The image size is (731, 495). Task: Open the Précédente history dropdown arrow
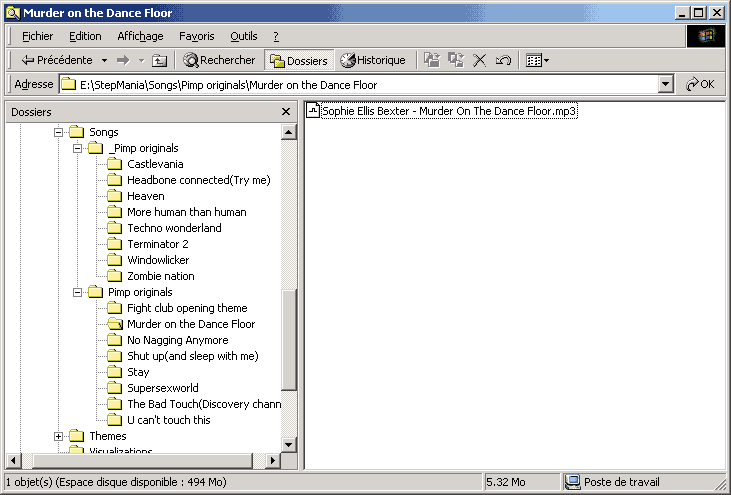[104, 61]
